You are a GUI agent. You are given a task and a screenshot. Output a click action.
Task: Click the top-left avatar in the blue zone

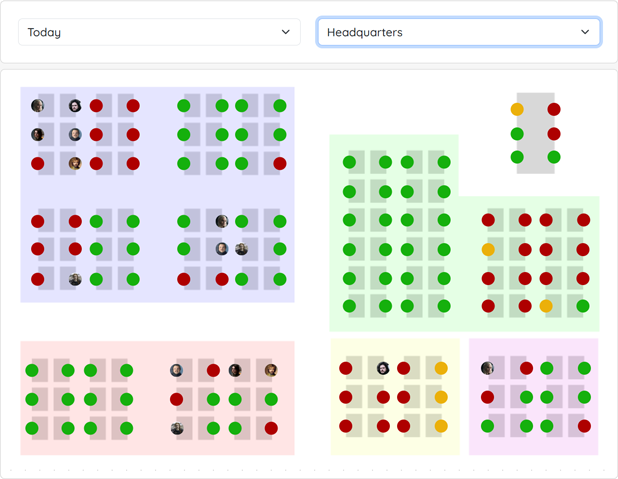click(x=38, y=105)
